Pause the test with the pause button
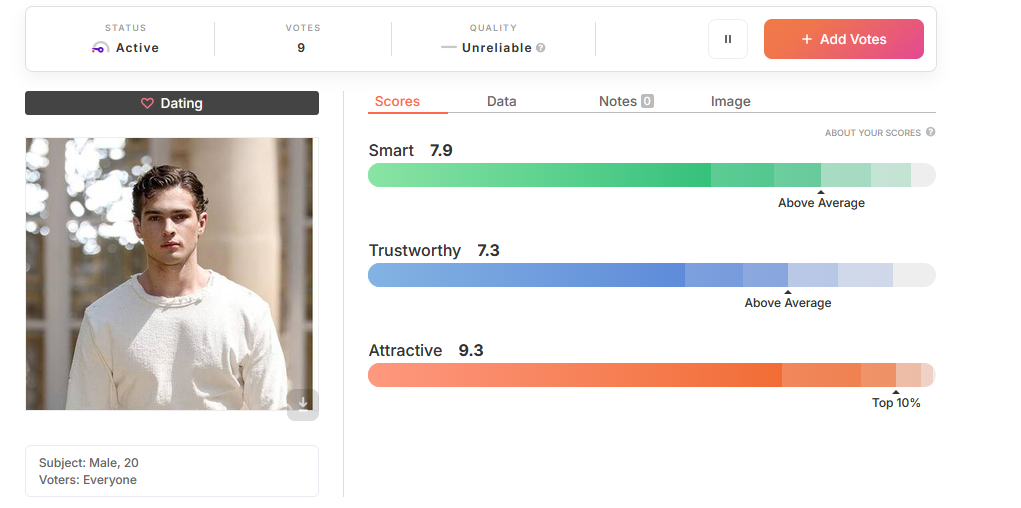Viewport: 1021px width, 508px height. (727, 39)
